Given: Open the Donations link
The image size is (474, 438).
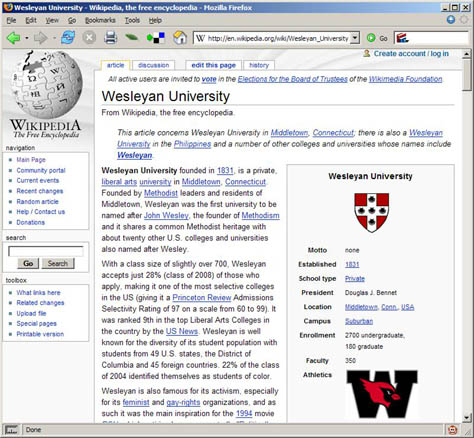Looking at the screenshot, I should click(31, 222).
